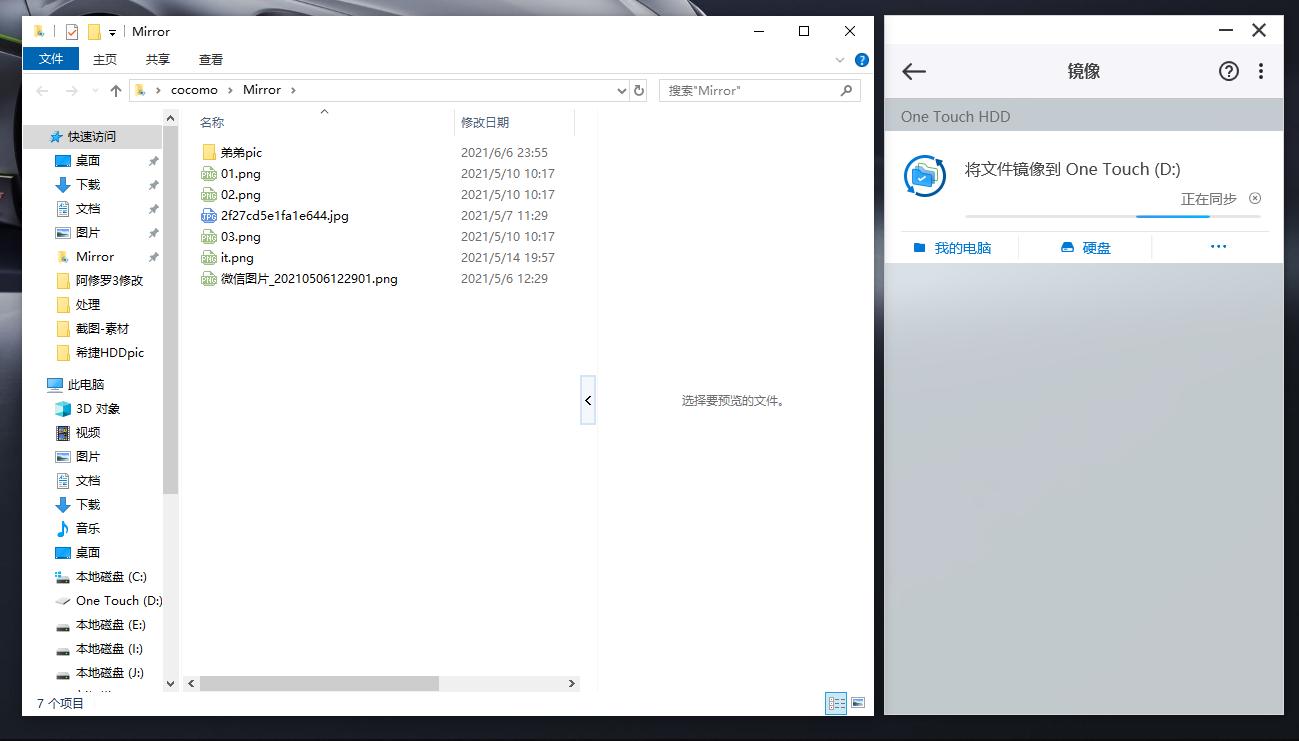Open the quick access toolbar dropdown

(112, 32)
